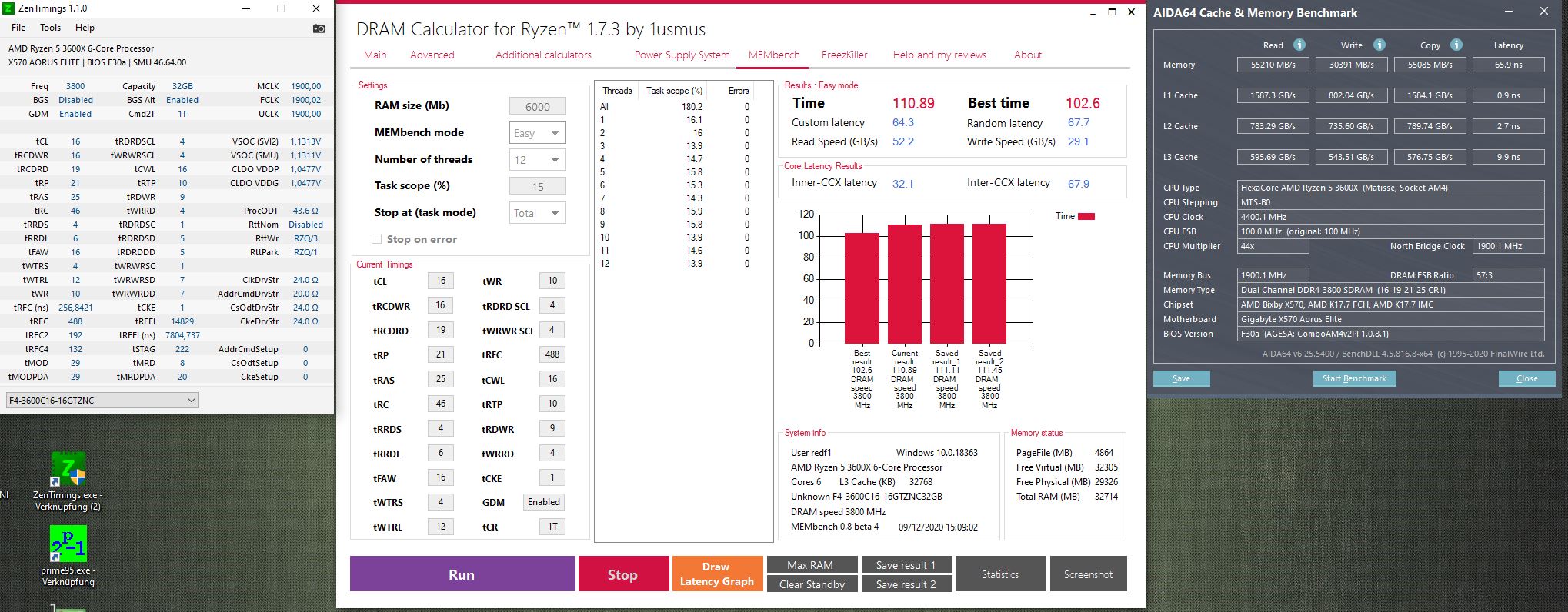1568x612 pixels.
Task: Open the F4-3600C16-16GTZNC module dropdown
Action: click(102, 401)
